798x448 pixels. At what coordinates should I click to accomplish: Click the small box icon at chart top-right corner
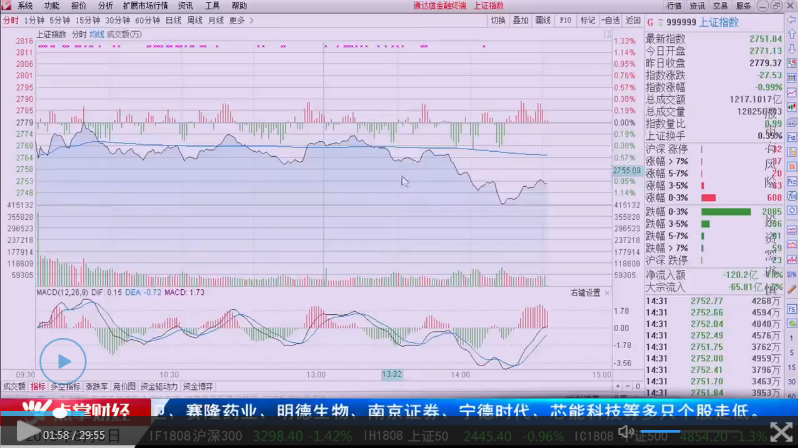coord(607,34)
